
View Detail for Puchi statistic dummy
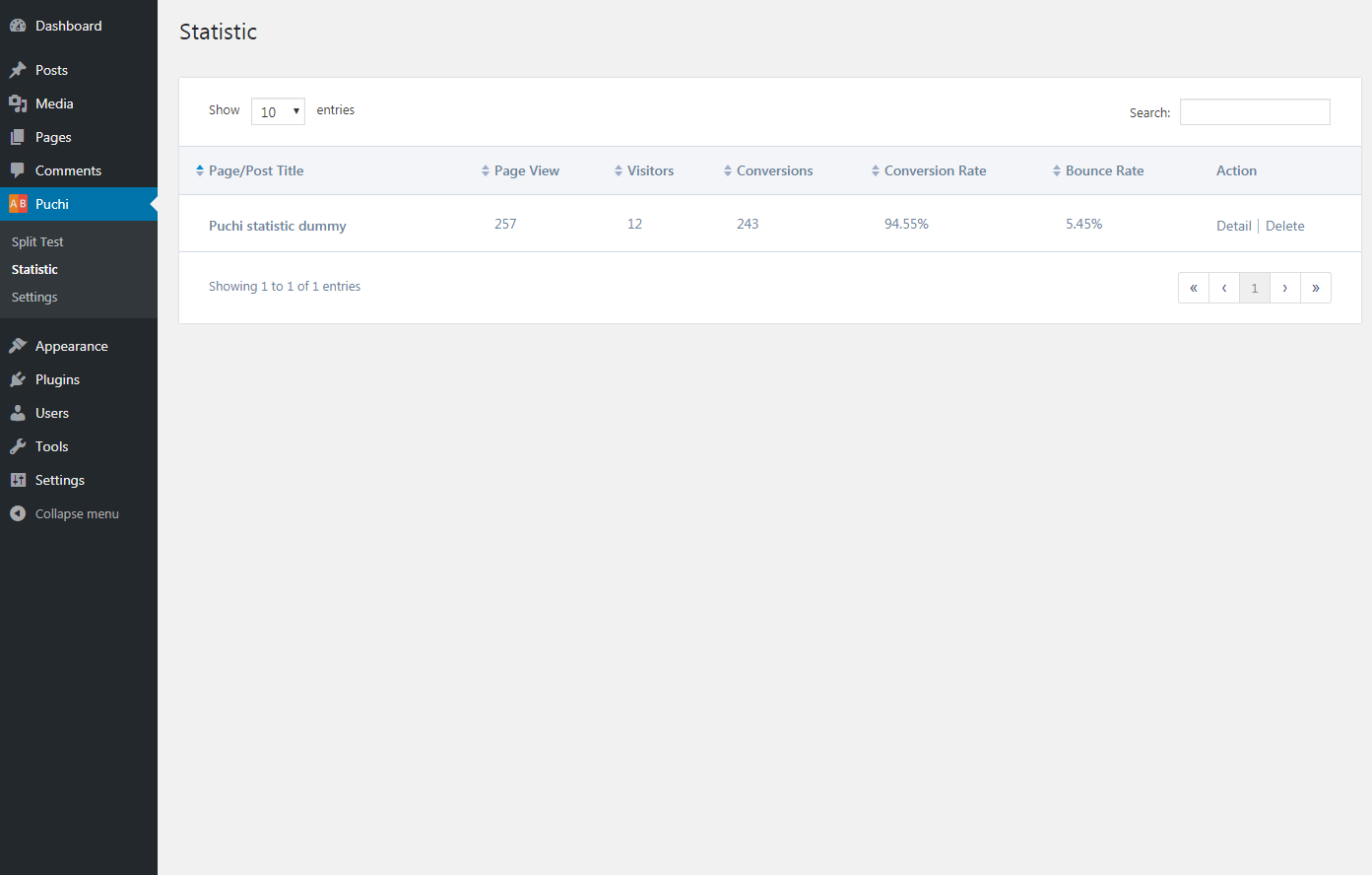click(1233, 226)
